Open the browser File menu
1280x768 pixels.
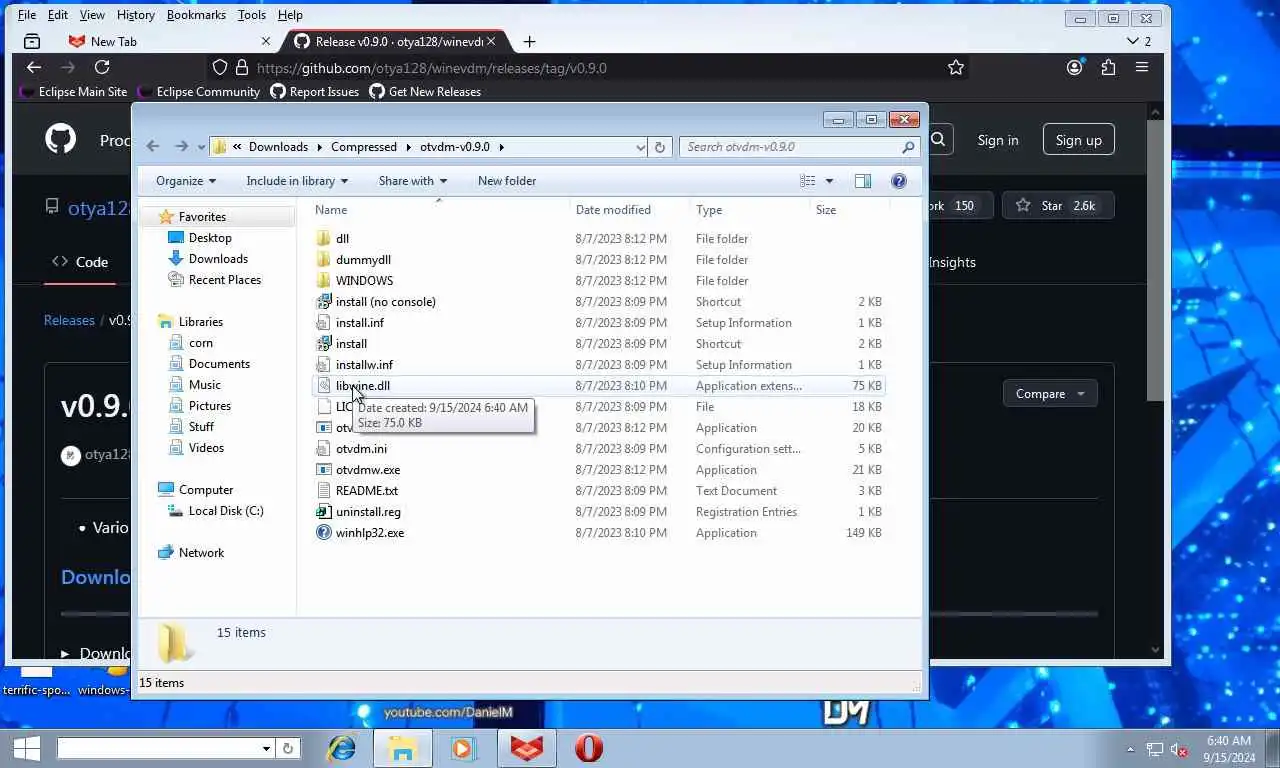[27, 15]
